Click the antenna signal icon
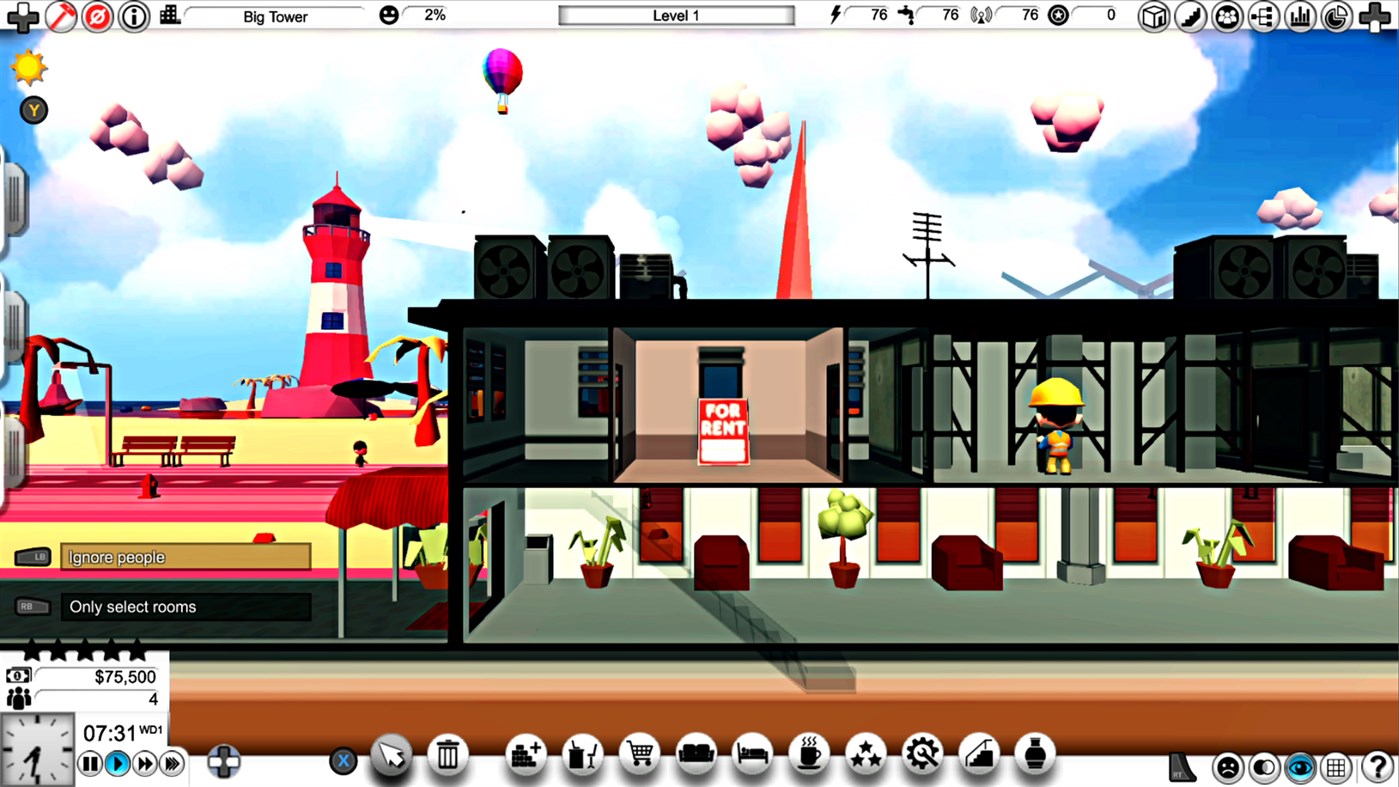 point(981,15)
